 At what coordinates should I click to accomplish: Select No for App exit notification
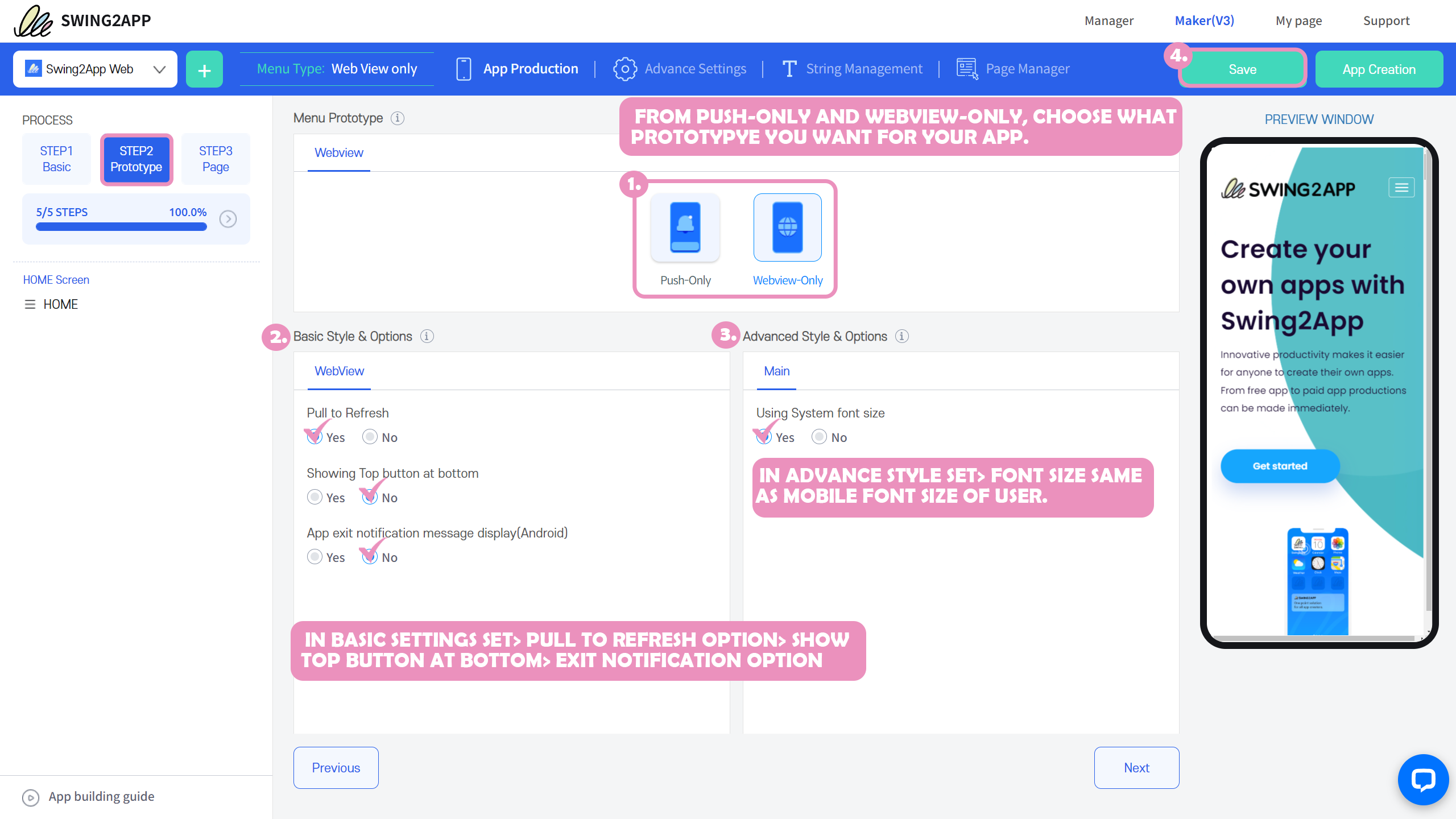(370, 557)
